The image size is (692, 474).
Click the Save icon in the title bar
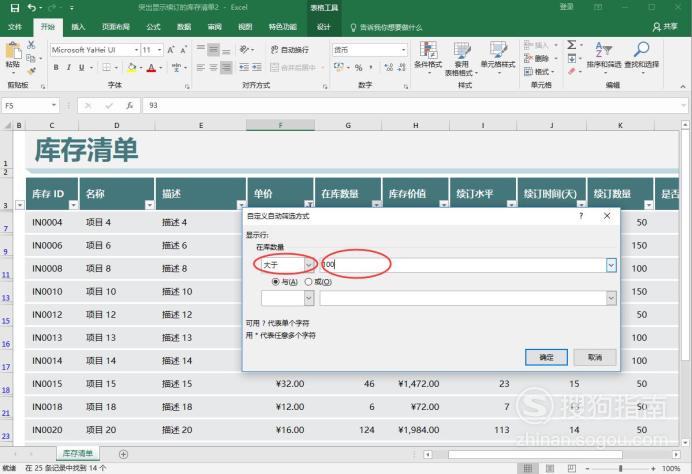[x=15, y=8]
